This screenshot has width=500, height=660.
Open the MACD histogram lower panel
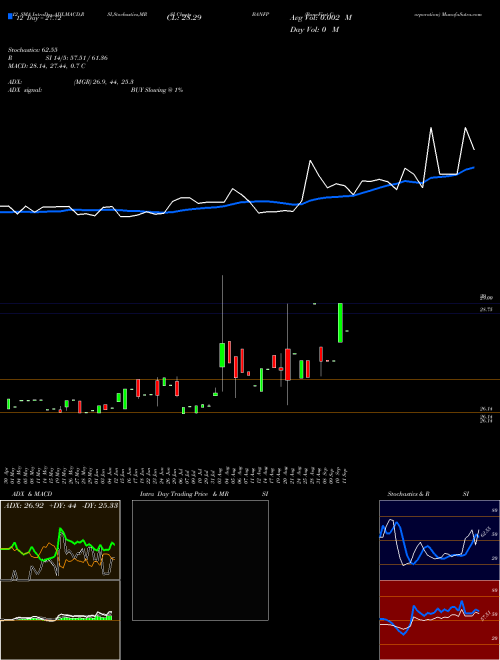tap(60, 620)
